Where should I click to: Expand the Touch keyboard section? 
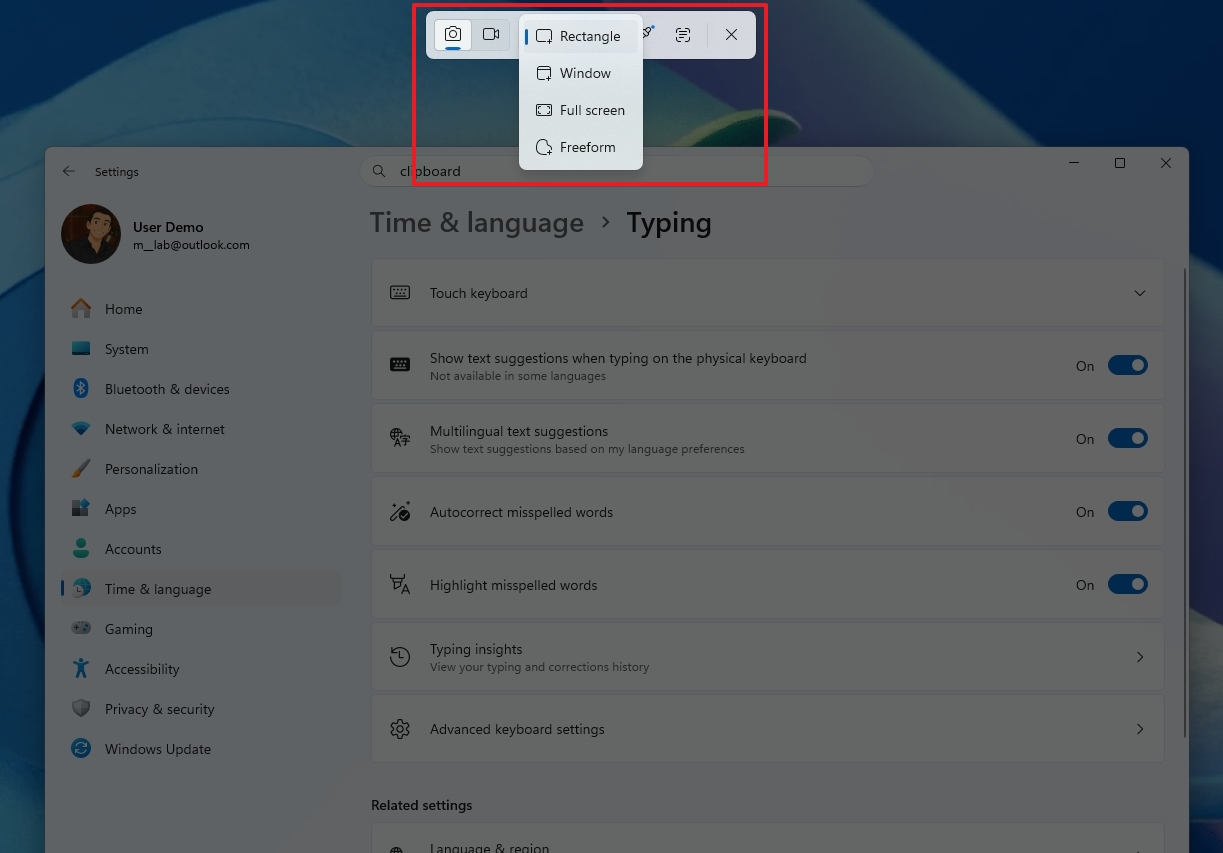point(1139,292)
